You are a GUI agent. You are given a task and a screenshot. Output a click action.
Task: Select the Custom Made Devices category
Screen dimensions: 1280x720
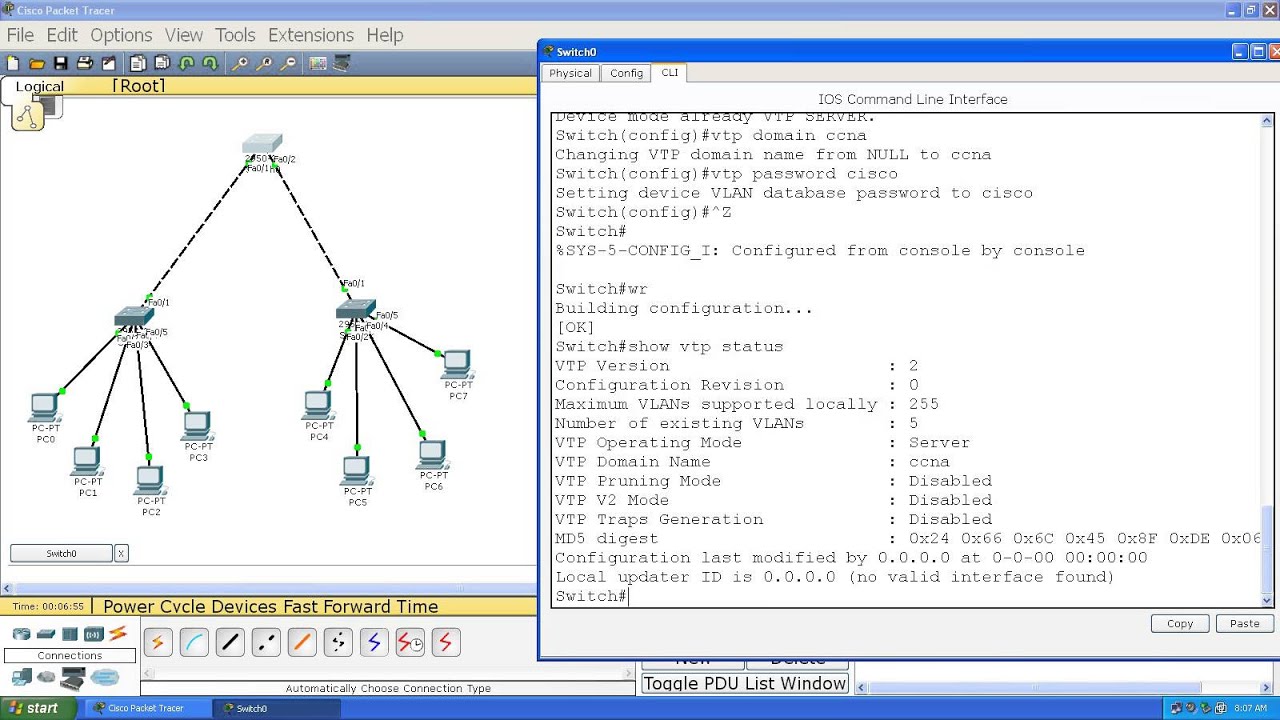[73, 680]
